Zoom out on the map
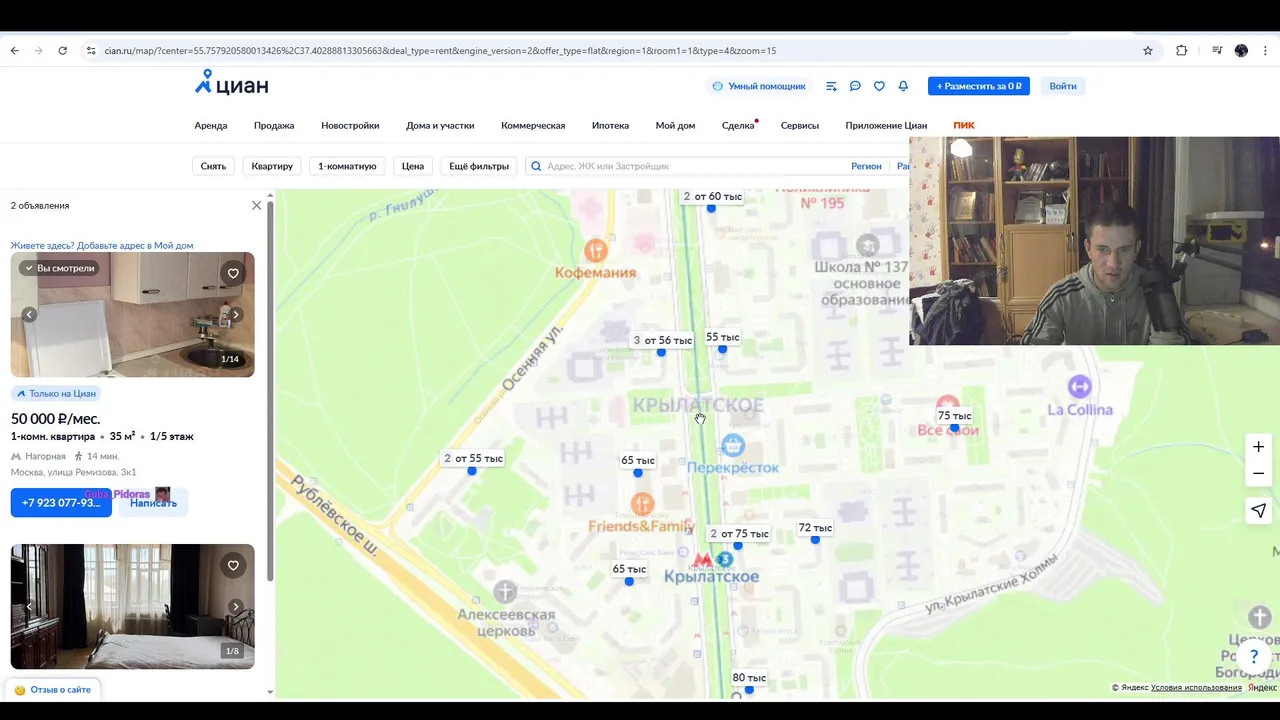This screenshot has height=720, width=1280. point(1259,473)
